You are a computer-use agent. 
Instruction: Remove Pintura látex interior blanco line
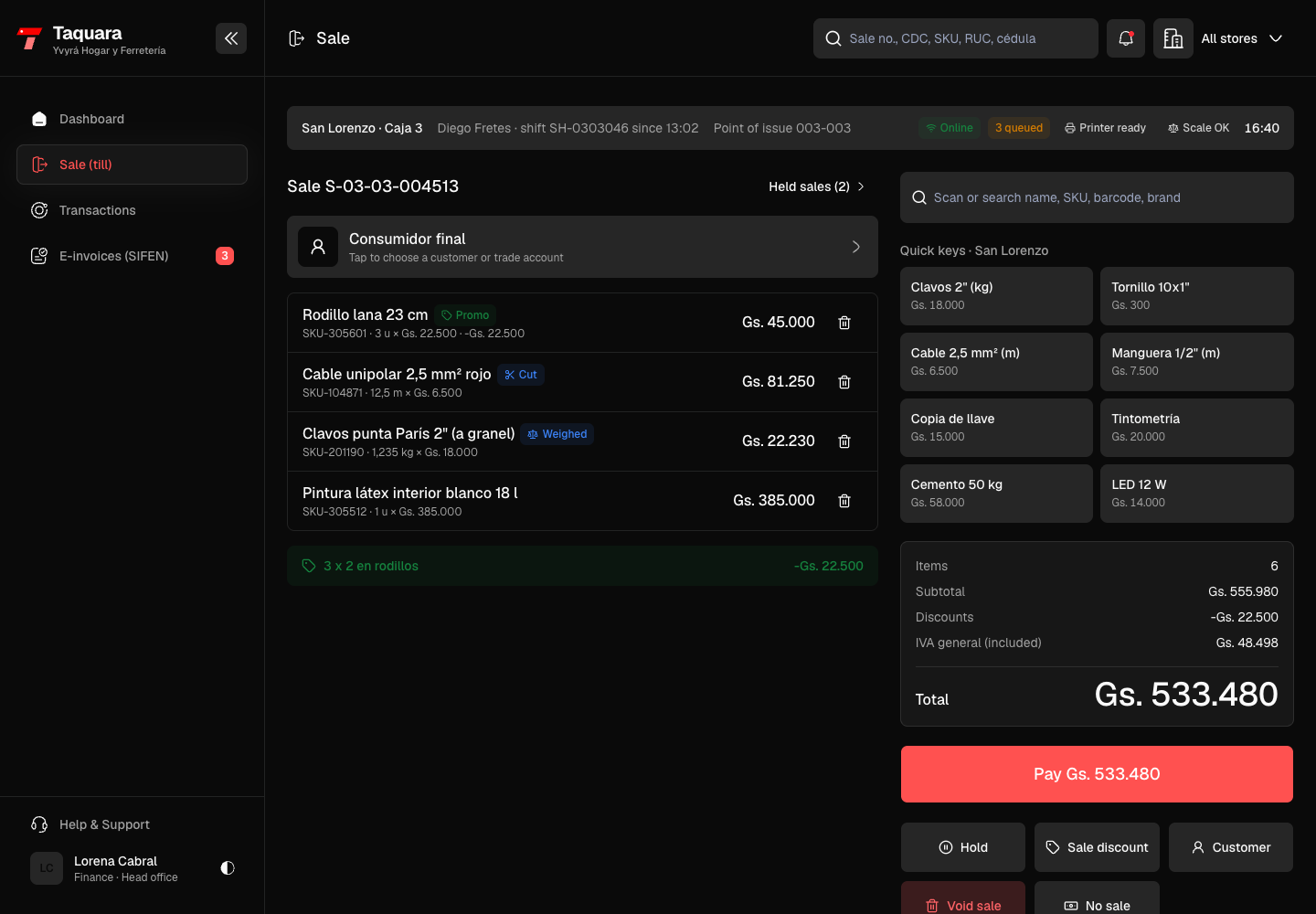point(844,501)
